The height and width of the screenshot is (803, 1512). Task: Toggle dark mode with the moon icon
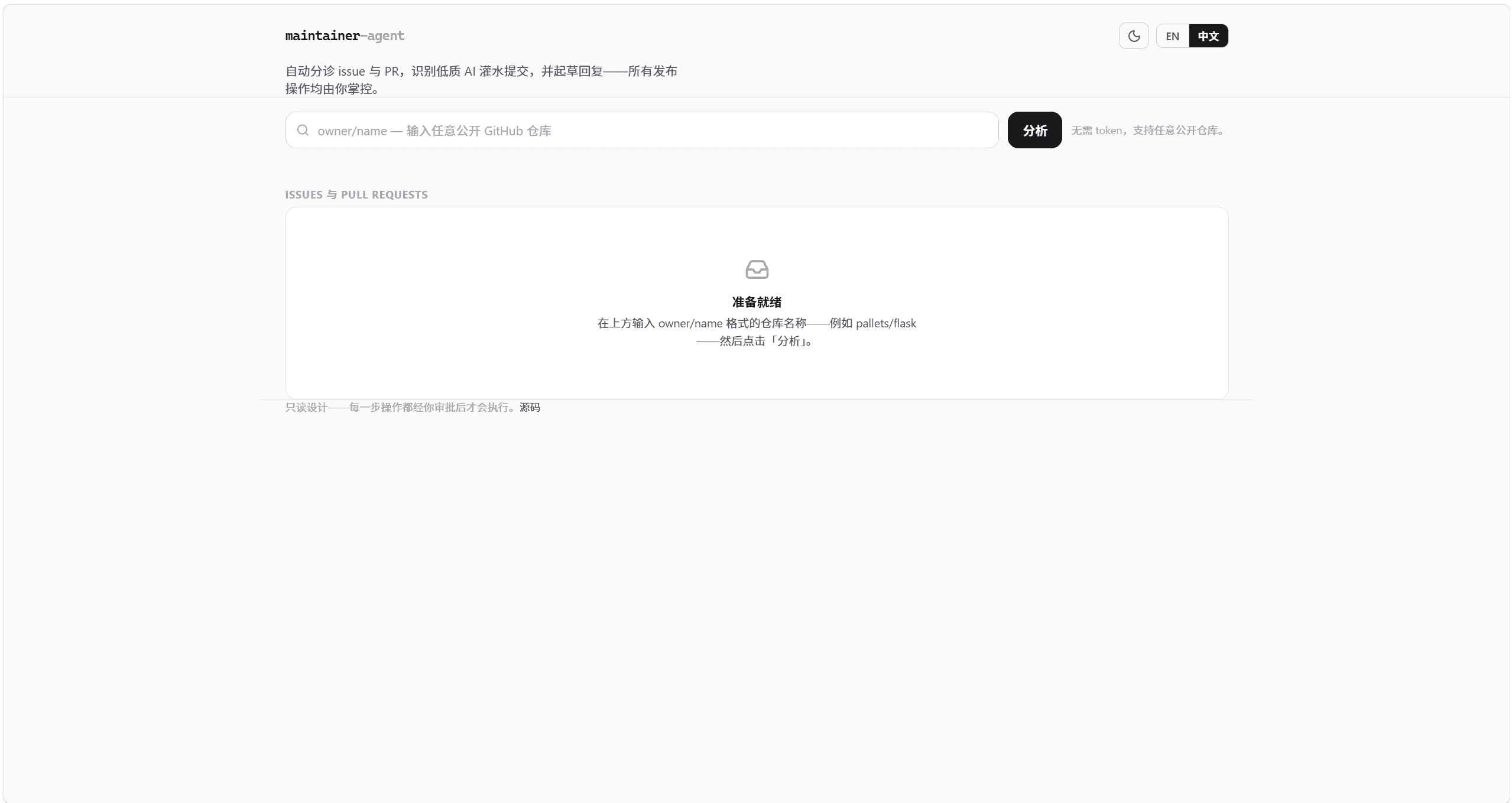click(1134, 36)
